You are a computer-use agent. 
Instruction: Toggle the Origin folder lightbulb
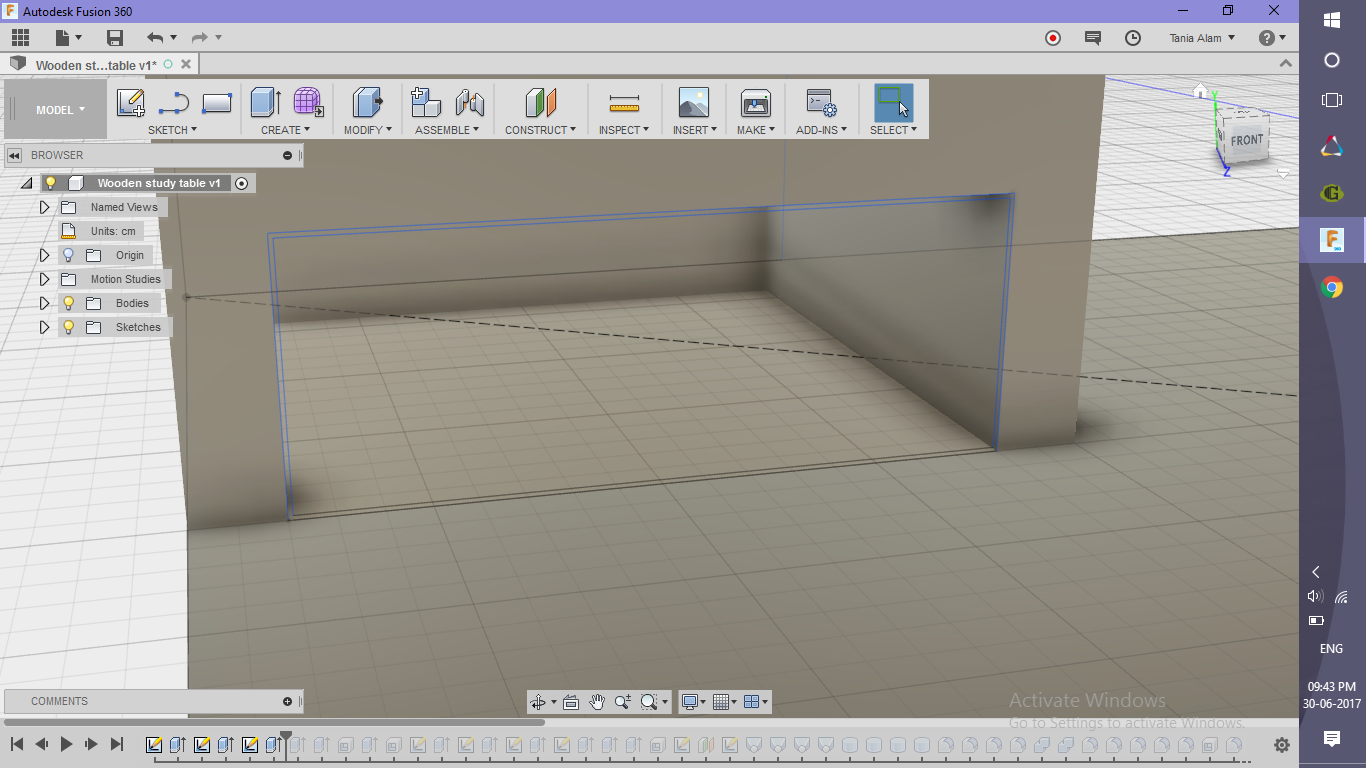tap(68, 255)
